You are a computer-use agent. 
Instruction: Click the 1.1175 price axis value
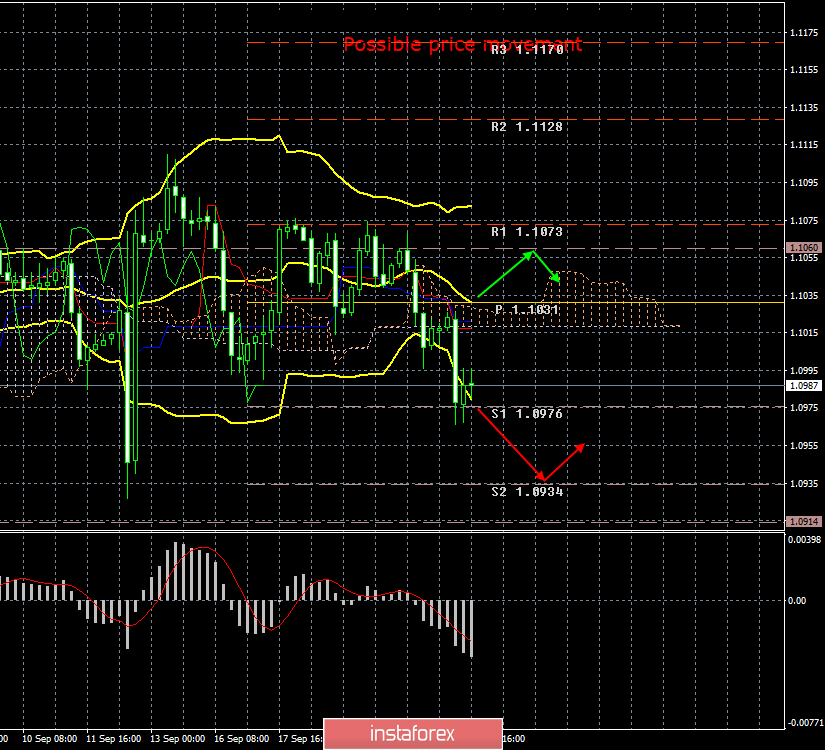coord(804,33)
